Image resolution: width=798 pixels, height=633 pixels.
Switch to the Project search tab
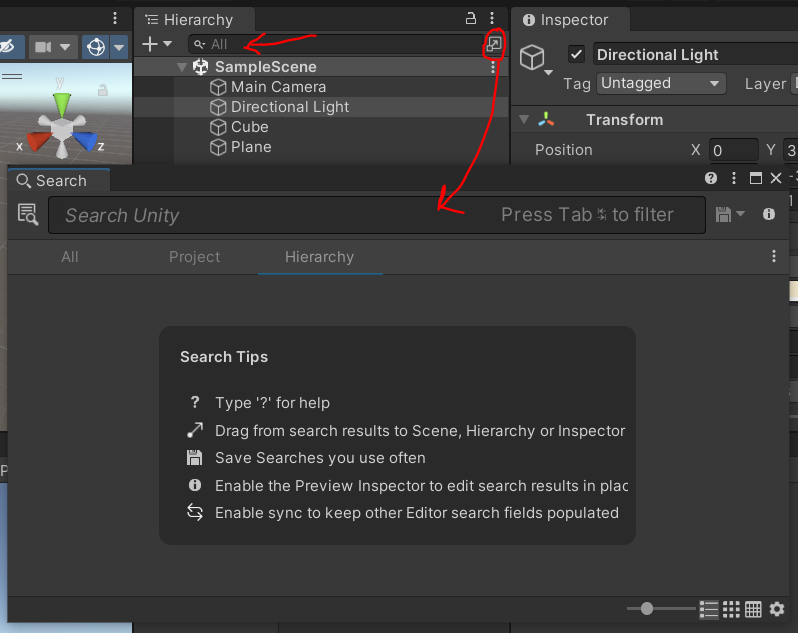(194, 257)
